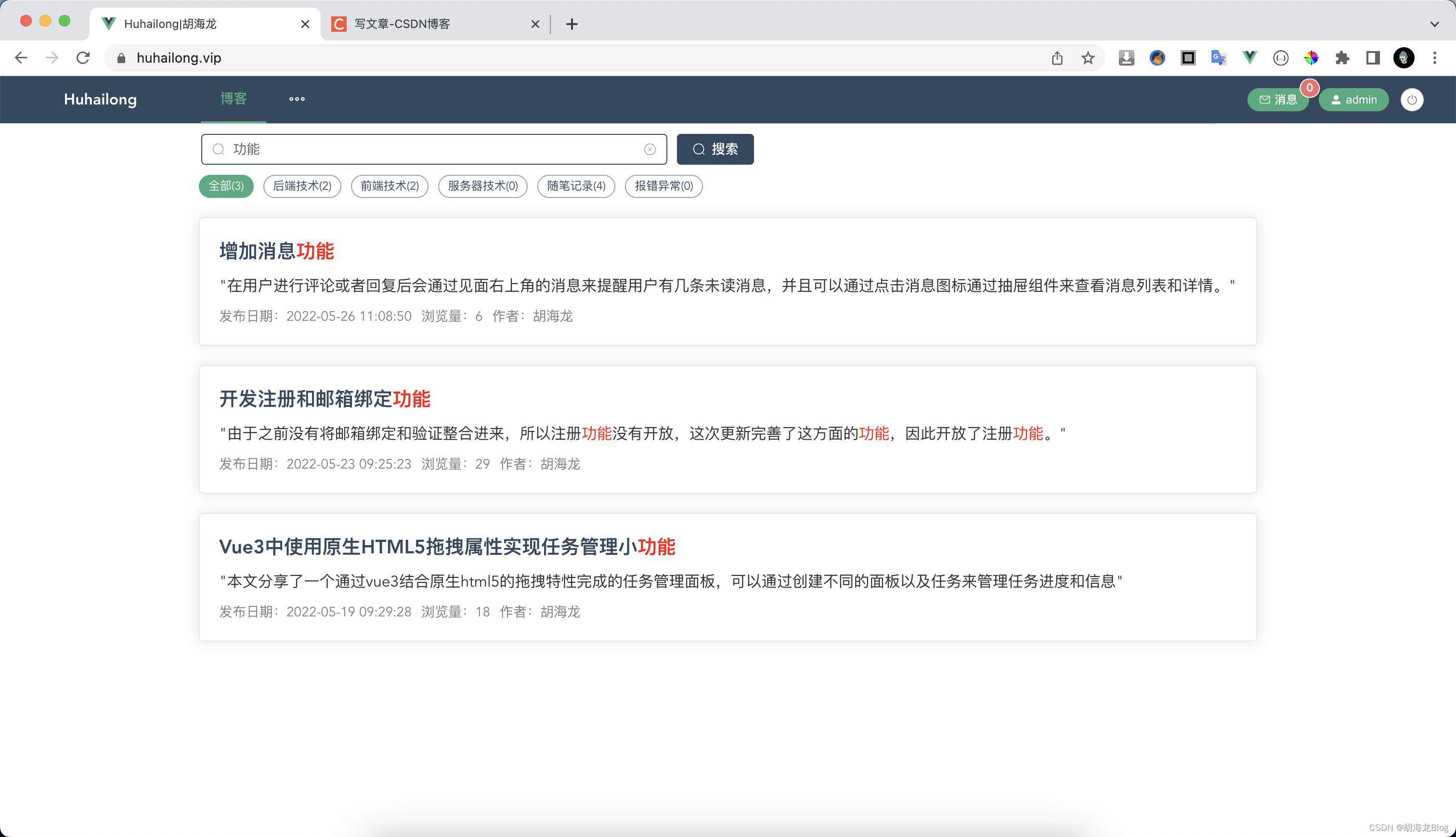Clear the search field text
The width and height of the screenshot is (1456, 837).
pyautogui.click(x=650, y=149)
